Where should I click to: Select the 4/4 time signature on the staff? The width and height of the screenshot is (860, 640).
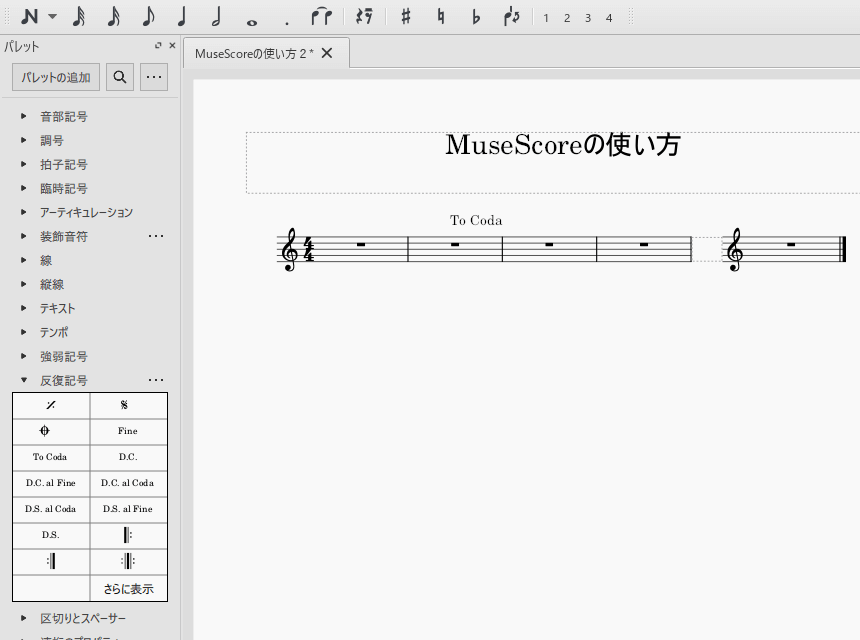click(309, 250)
